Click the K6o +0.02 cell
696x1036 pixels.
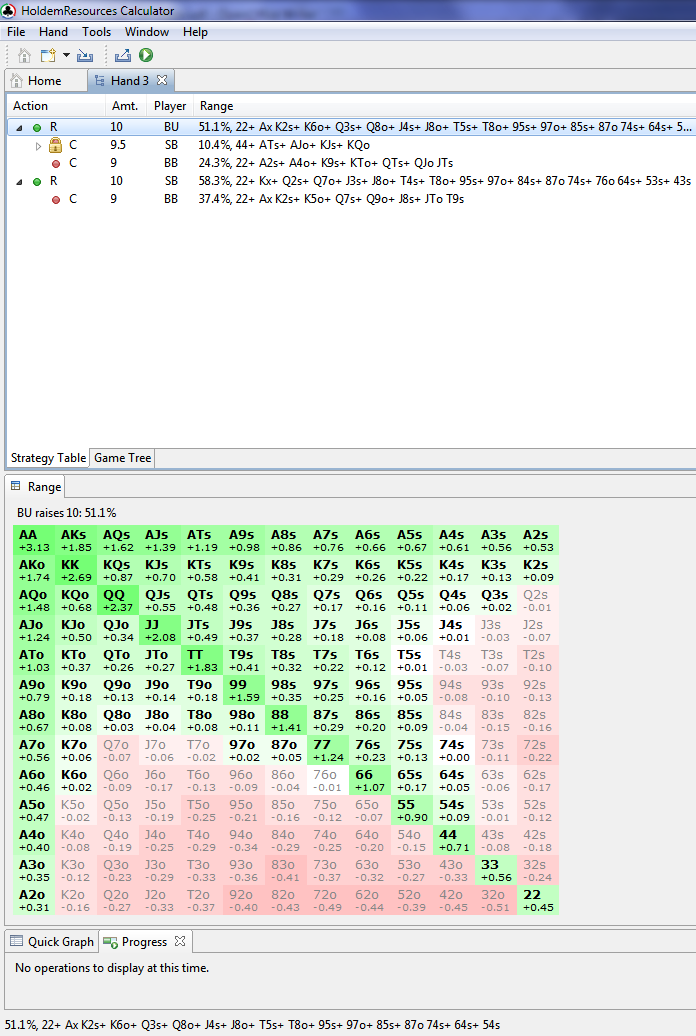77,780
